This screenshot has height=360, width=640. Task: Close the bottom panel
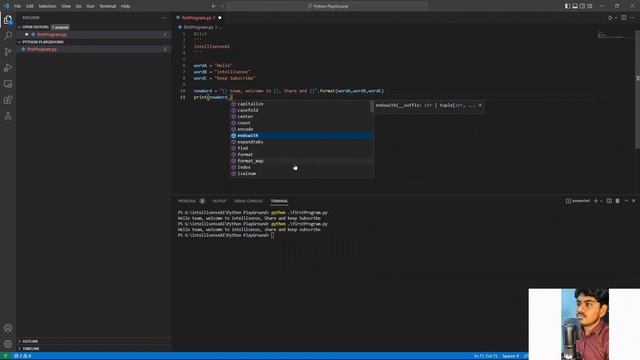[633, 201]
